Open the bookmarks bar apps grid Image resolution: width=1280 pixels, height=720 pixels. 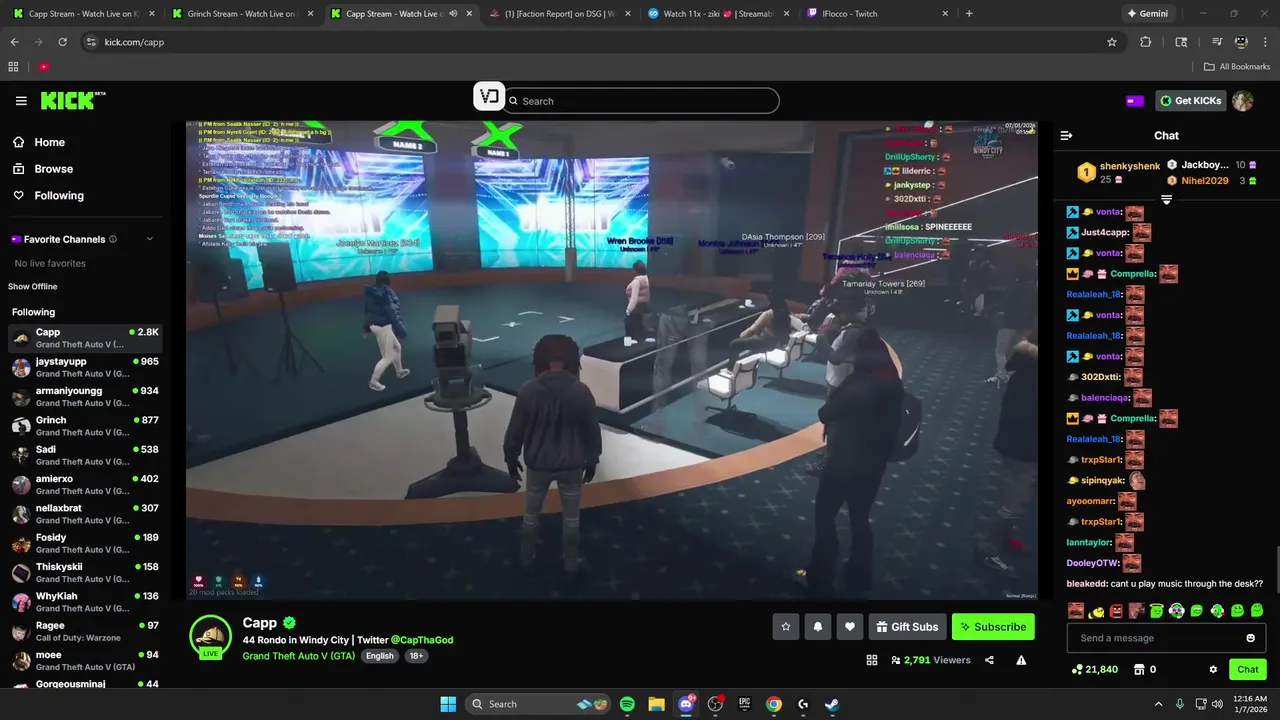pyautogui.click(x=13, y=67)
